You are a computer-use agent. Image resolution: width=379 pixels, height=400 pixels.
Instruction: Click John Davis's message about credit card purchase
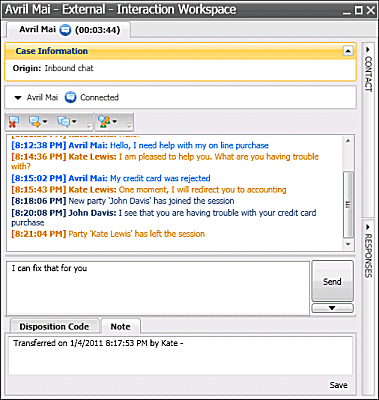coord(164,217)
